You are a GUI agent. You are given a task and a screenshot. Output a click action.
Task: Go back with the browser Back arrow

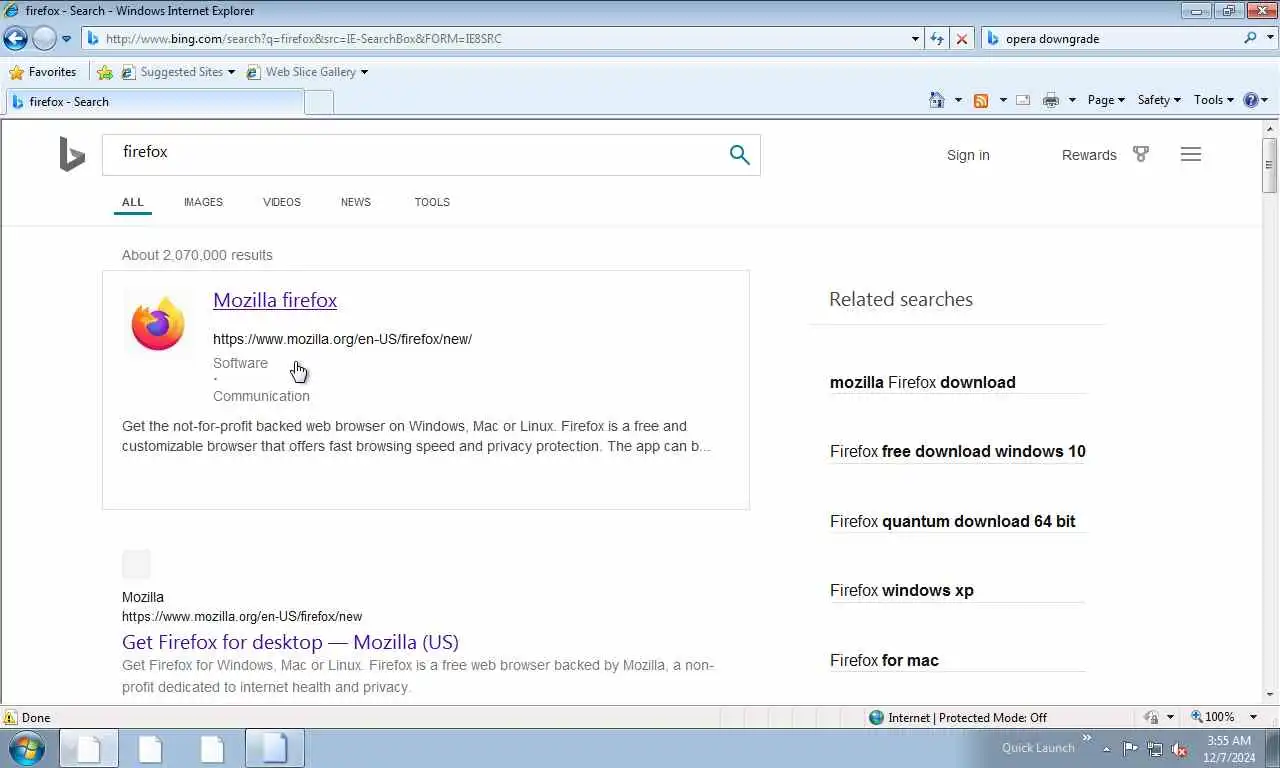click(x=15, y=39)
